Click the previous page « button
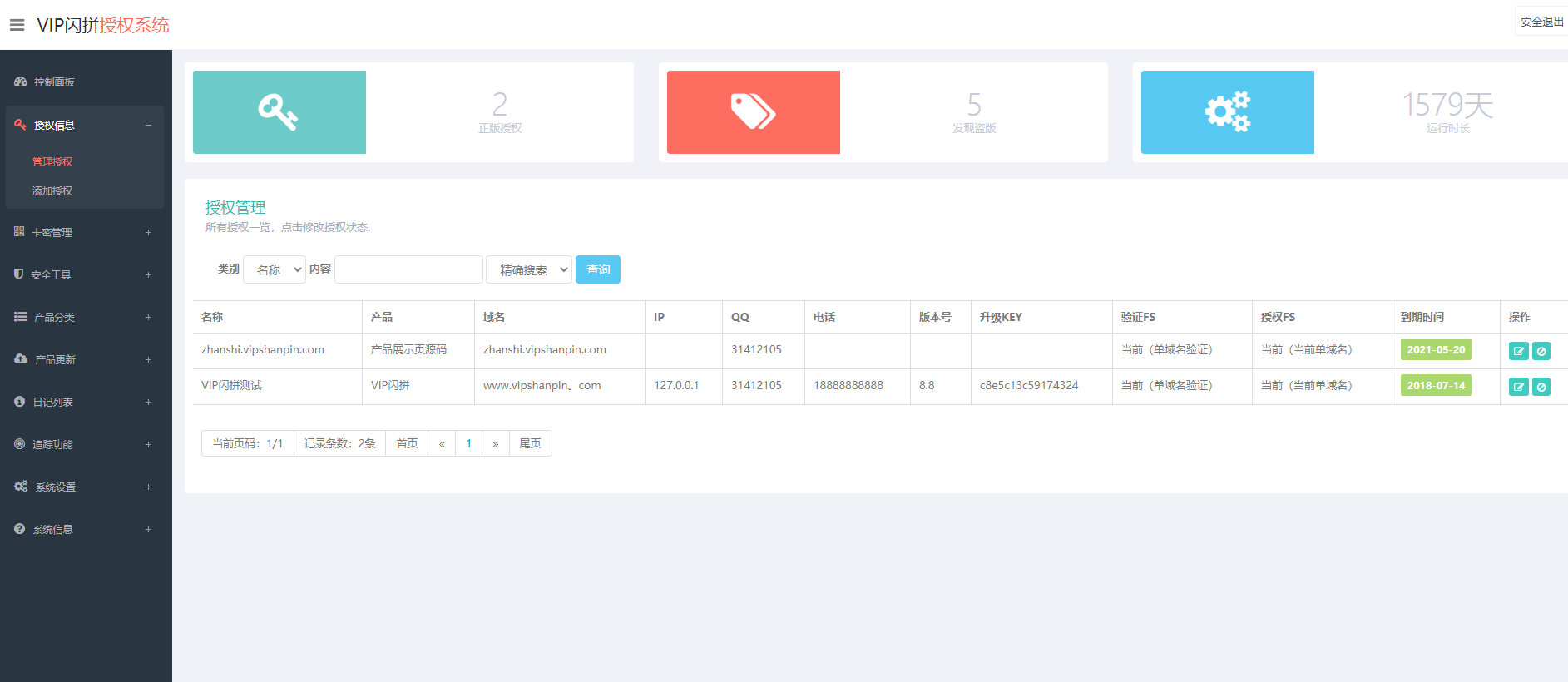Viewport: 1568px width, 682px height. click(x=442, y=443)
